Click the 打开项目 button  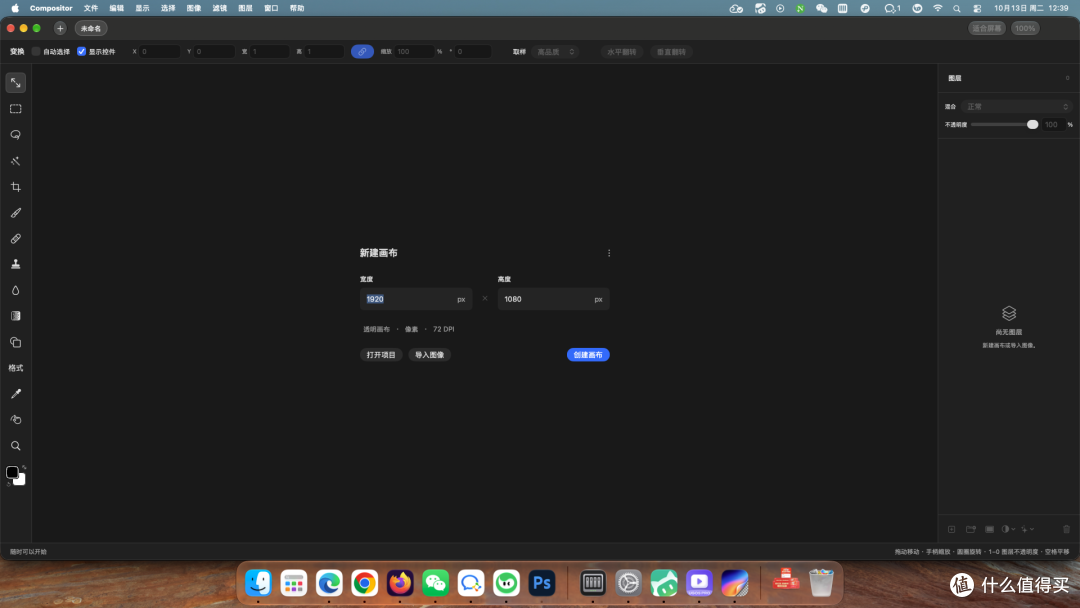point(381,355)
